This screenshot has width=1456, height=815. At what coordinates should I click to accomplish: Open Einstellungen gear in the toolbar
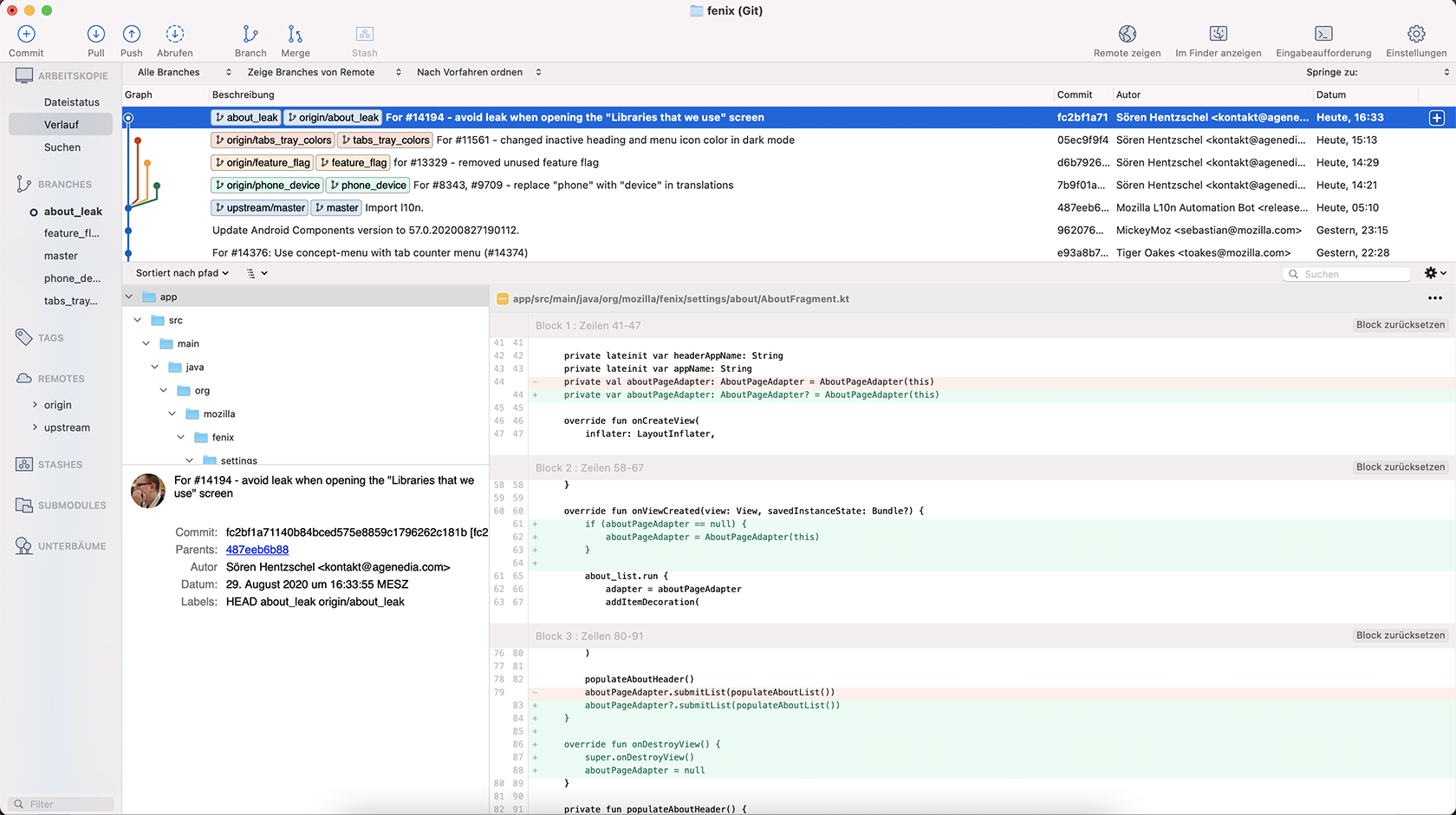pyautogui.click(x=1416, y=35)
